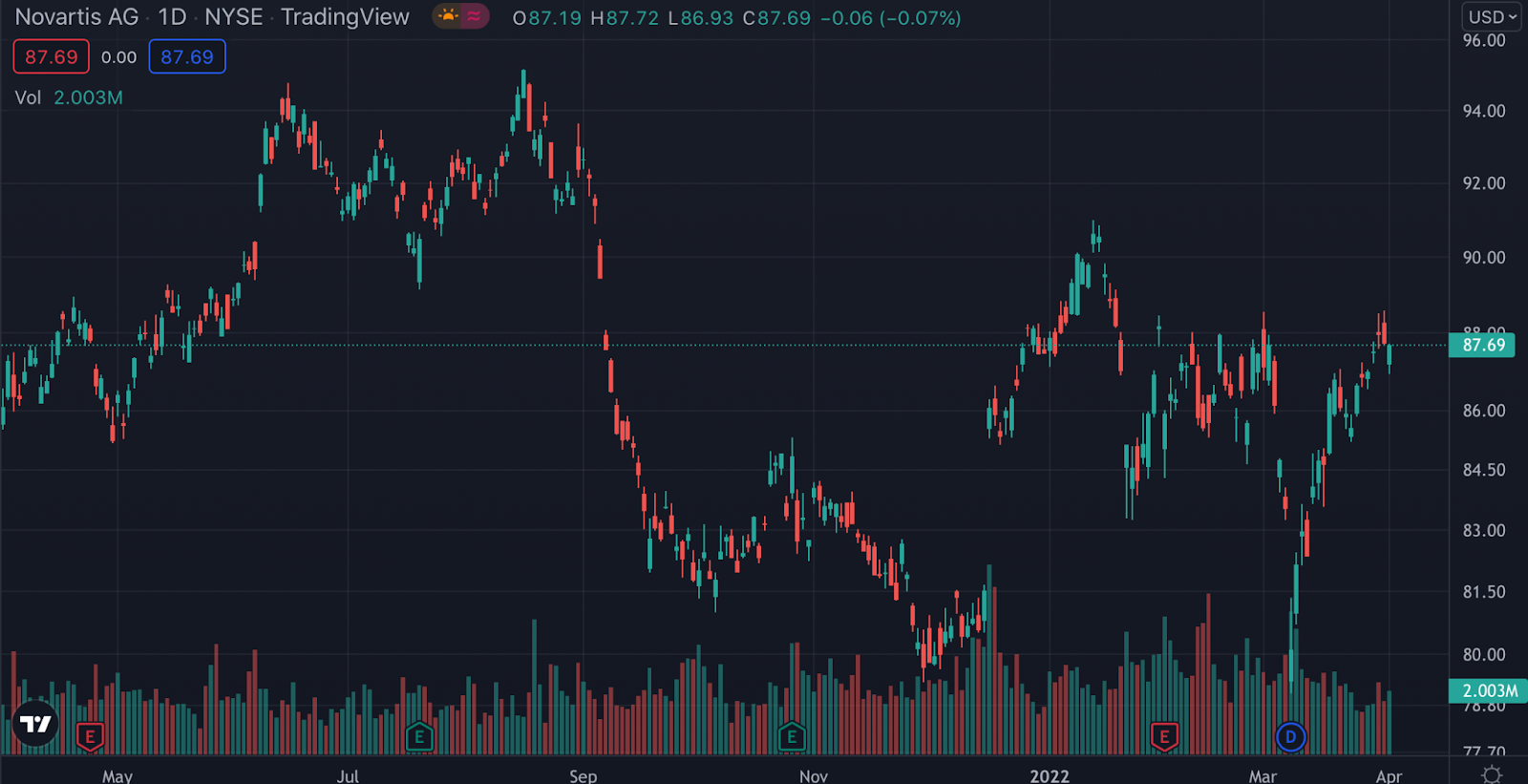Open the red earnings marker before May
Screen dimensions: 1528x784
[90, 736]
